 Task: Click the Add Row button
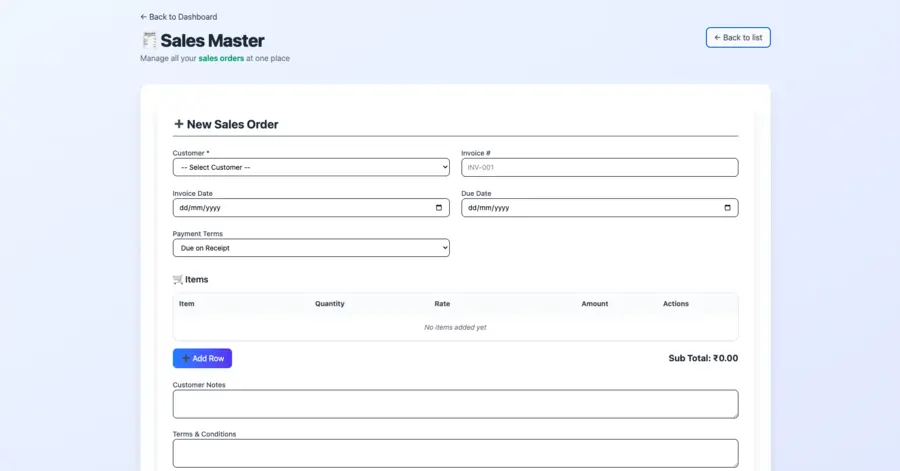(x=202, y=358)
